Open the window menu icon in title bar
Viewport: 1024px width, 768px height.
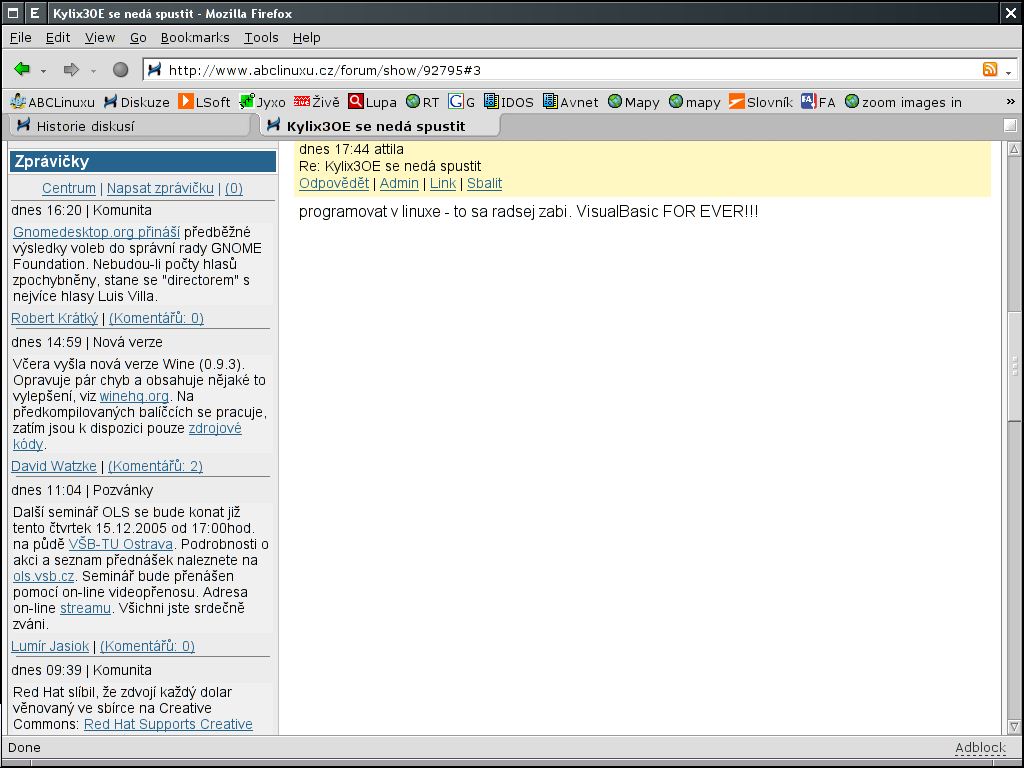[x=12, y=13]
